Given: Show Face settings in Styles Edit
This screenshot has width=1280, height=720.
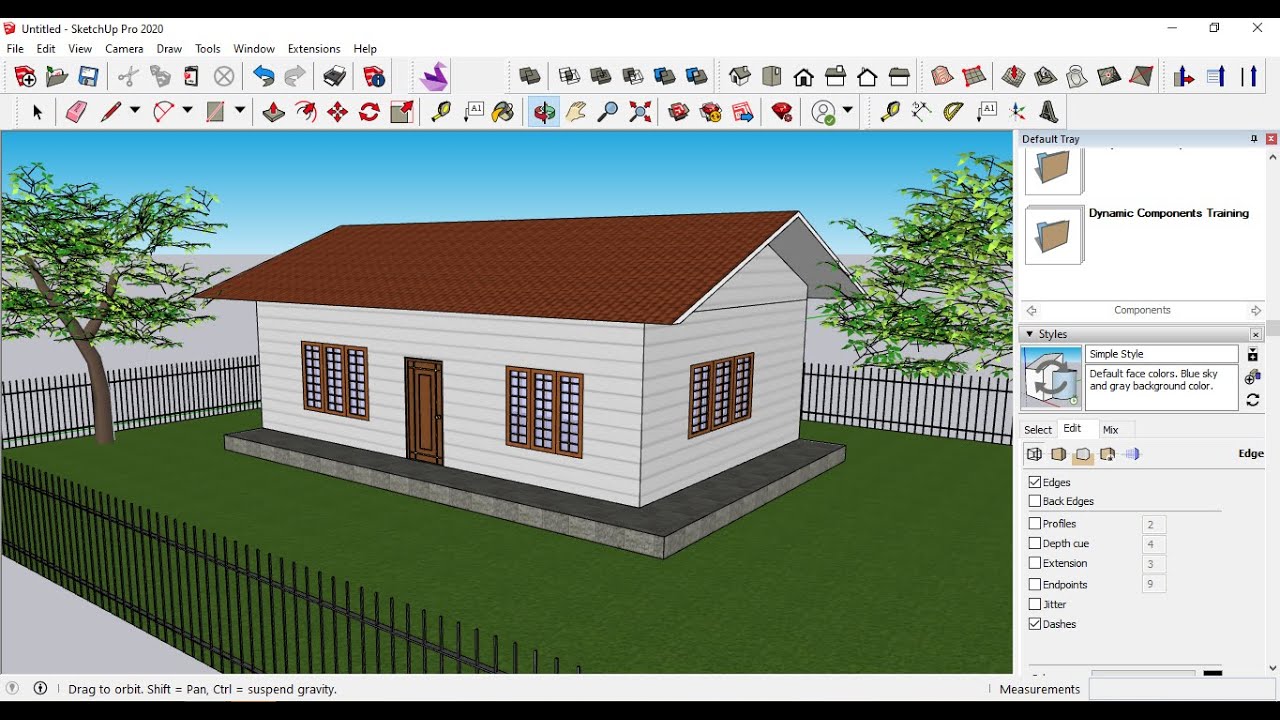Looking at the screenshot, I should 1059,455.
